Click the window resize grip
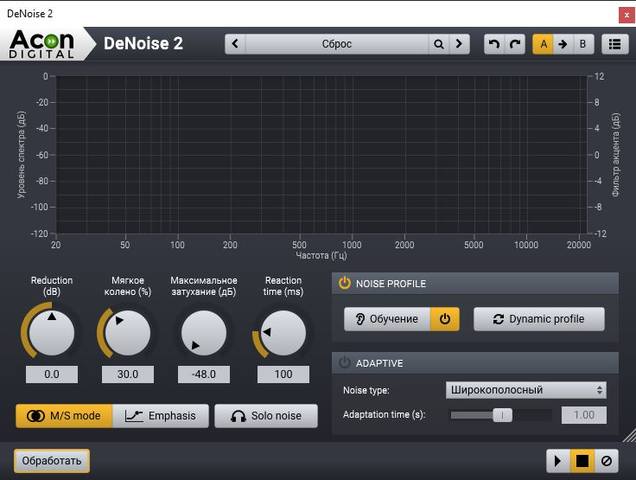Viewport: 636px width, 480px height. [x=630, y=435]
